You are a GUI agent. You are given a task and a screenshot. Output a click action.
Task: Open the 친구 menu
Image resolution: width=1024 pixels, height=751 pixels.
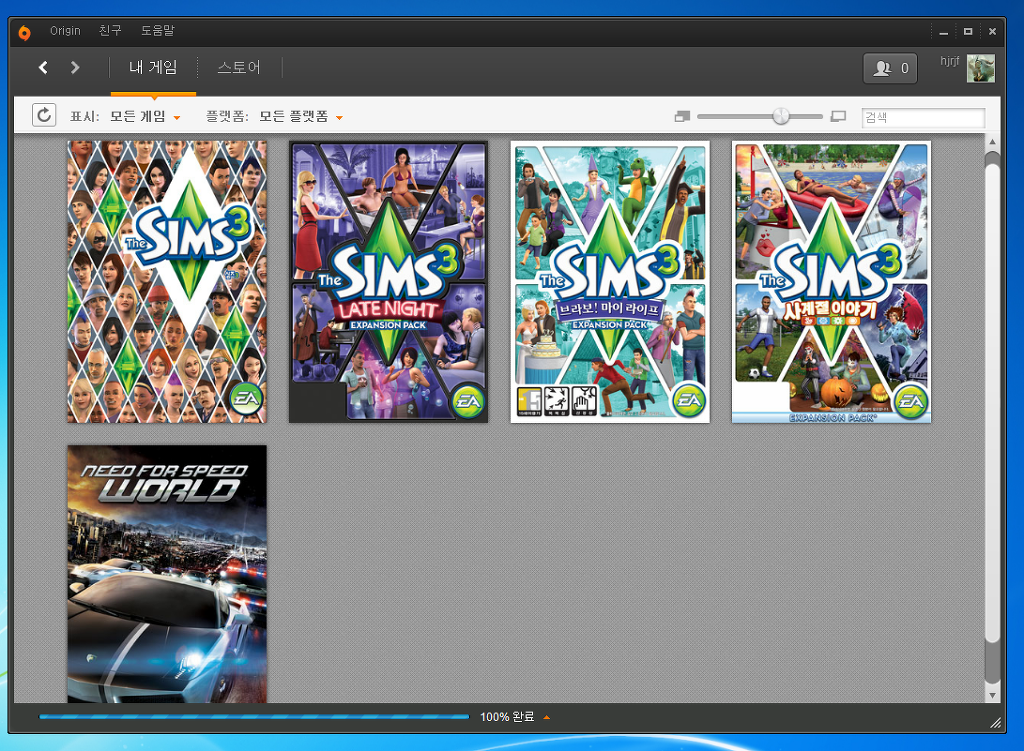click(110, 31)
